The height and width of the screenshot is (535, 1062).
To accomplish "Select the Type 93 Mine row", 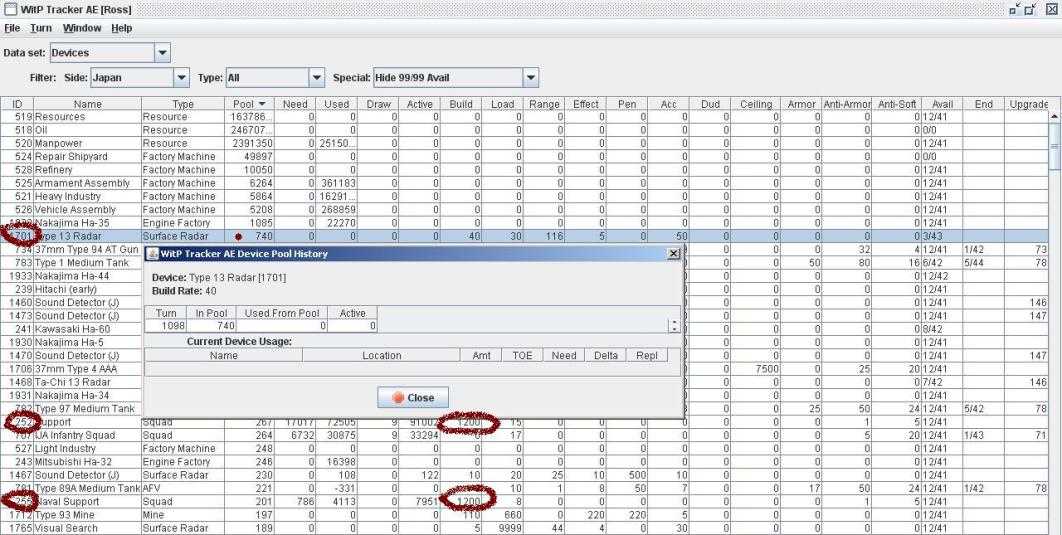I will click(x=525, y=515).
